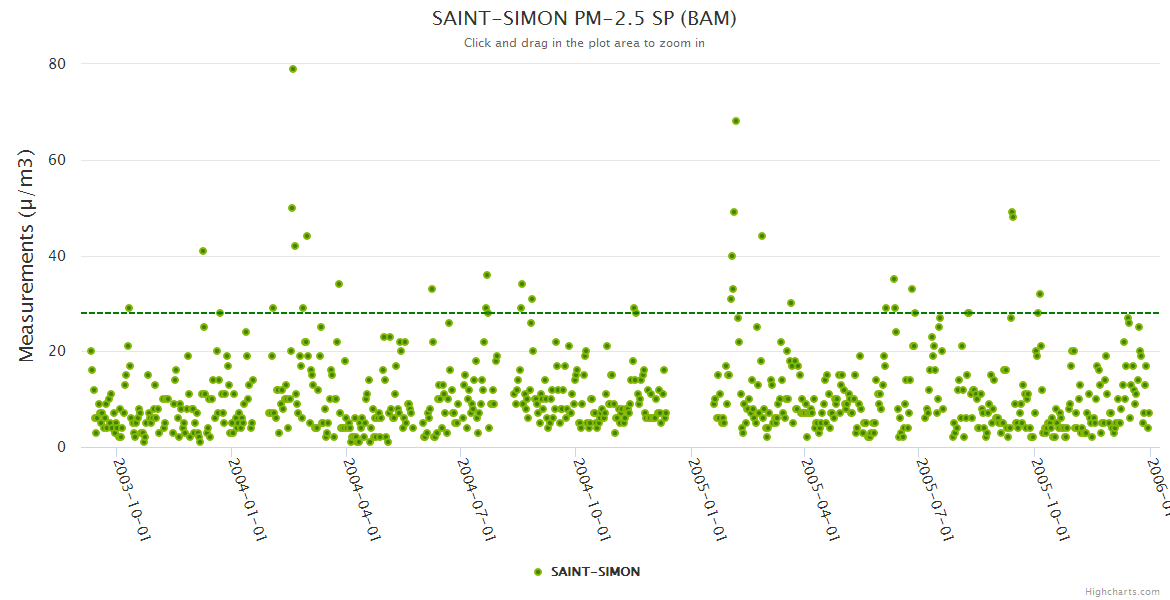Click the point near 36 after 2004-07-01
This screenshot has width=1170, height=600.
click(487, 275)
